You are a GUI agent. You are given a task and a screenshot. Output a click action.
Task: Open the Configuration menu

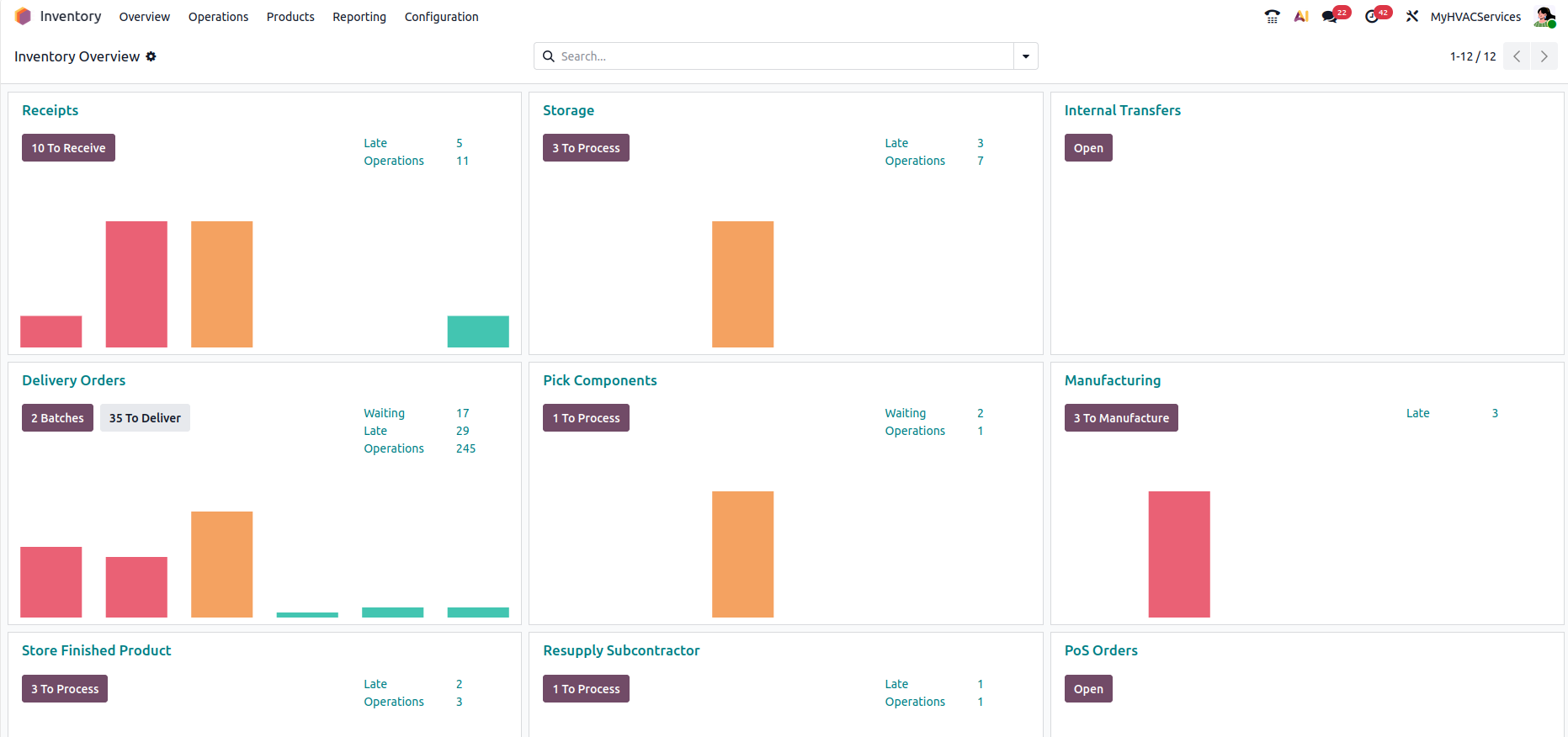[442, 17]
